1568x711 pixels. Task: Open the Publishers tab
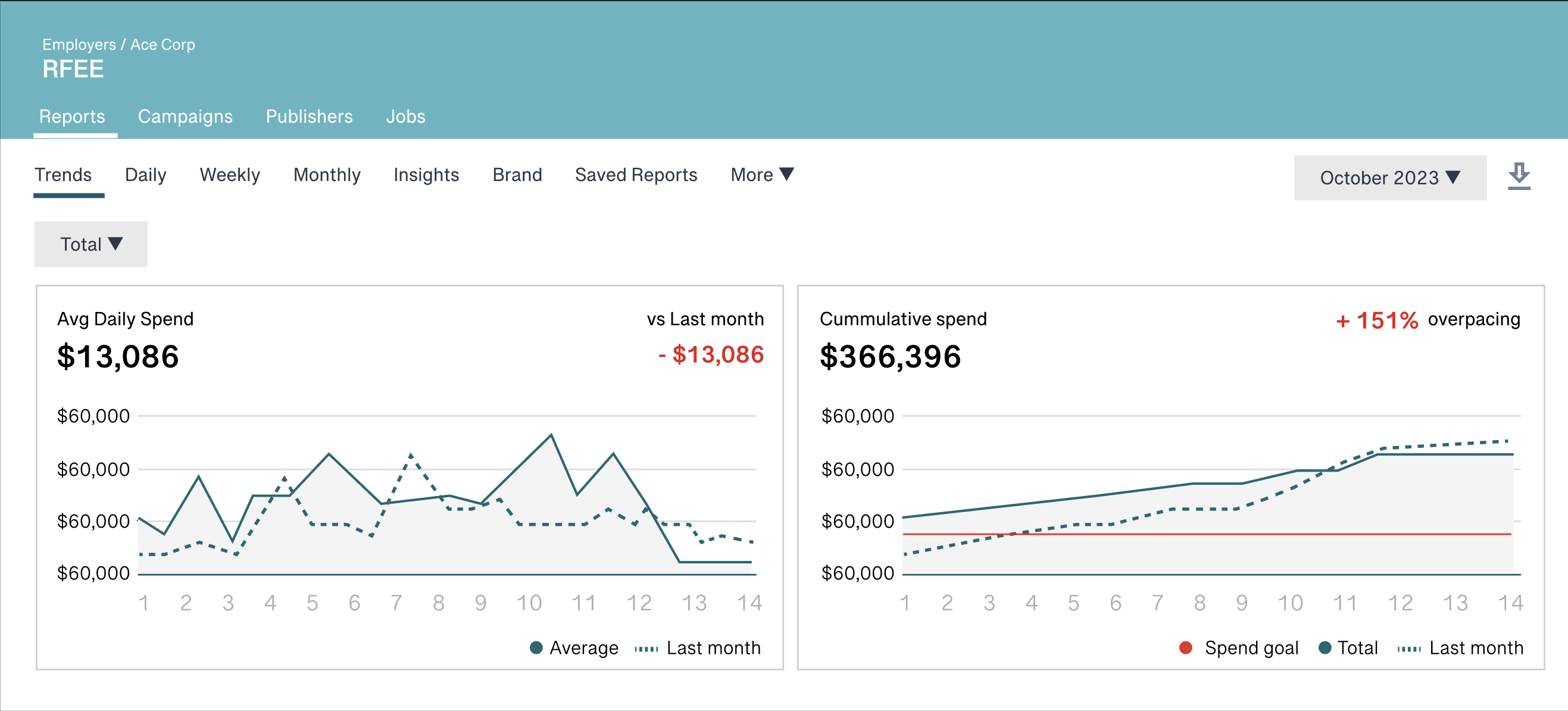pyautogui.click(x=308, y=116)
